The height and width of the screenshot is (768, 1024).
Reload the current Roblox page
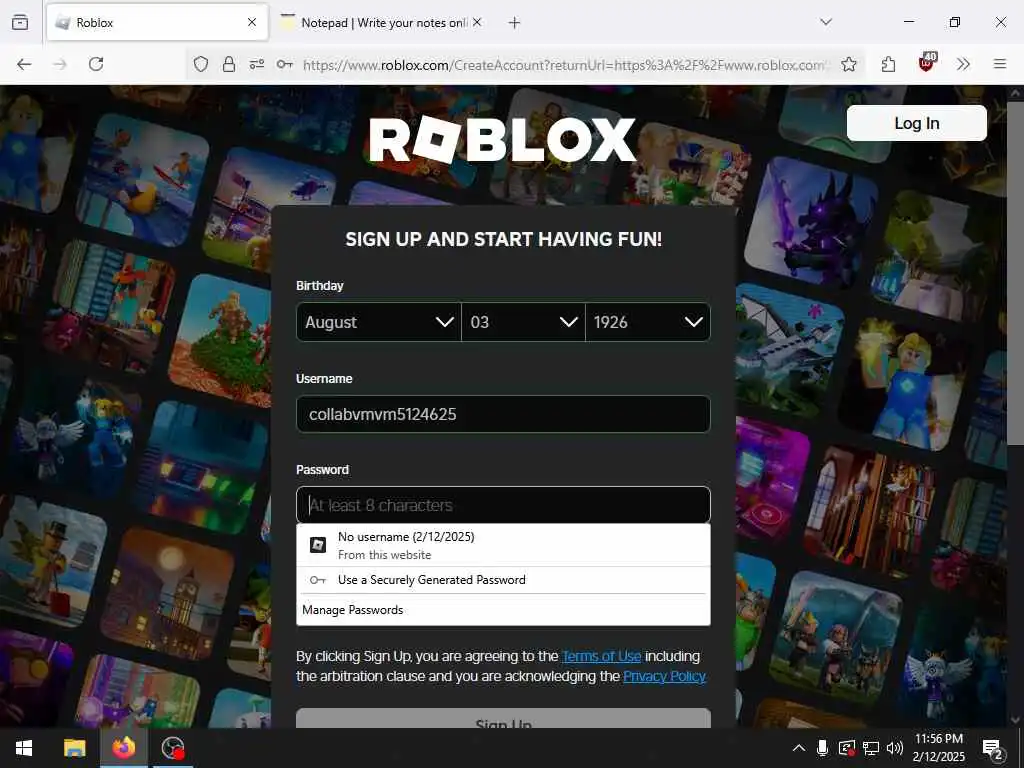(x=96, y=64)
